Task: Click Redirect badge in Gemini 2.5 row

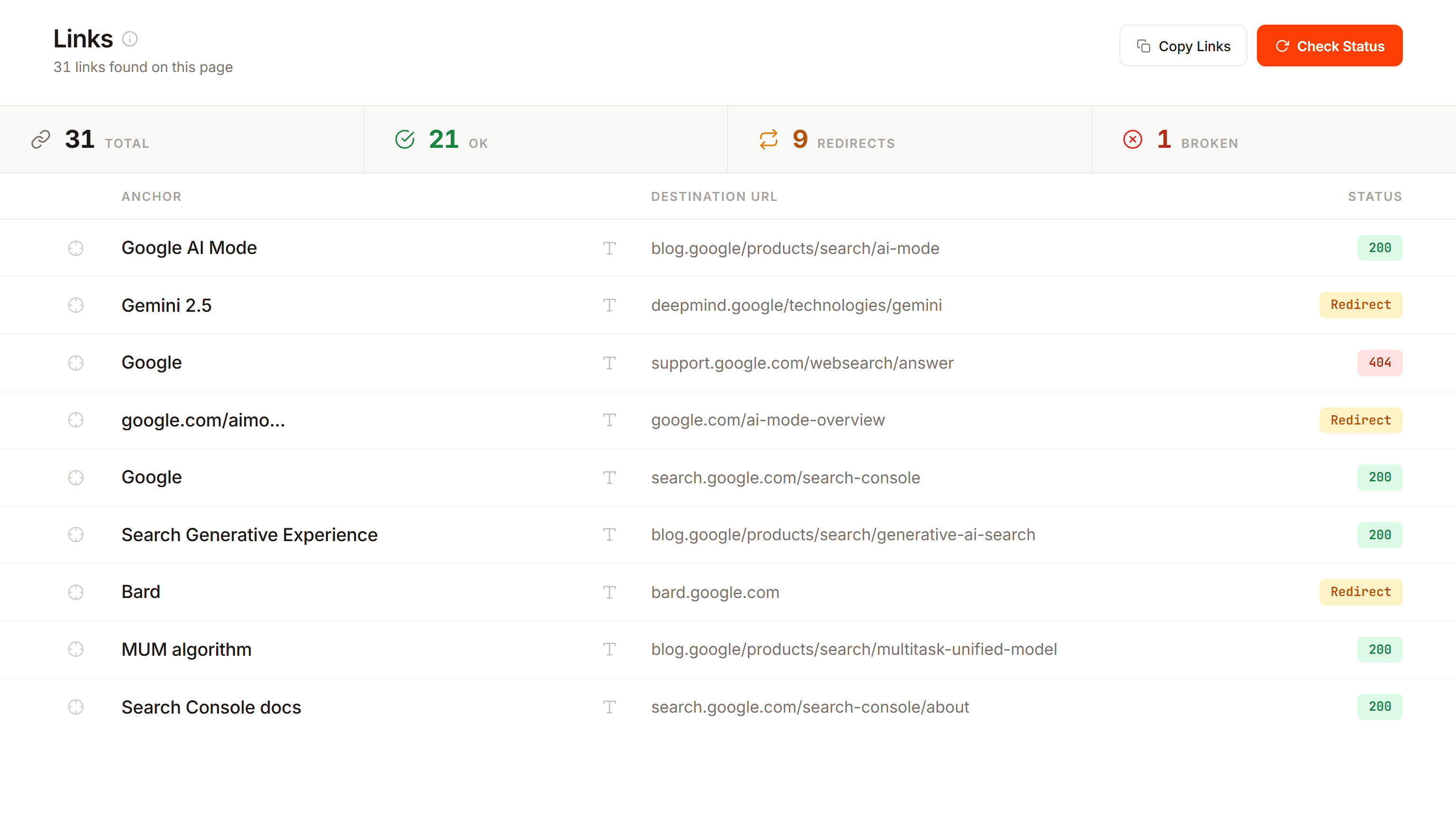Action: [x=1360, y=305]
